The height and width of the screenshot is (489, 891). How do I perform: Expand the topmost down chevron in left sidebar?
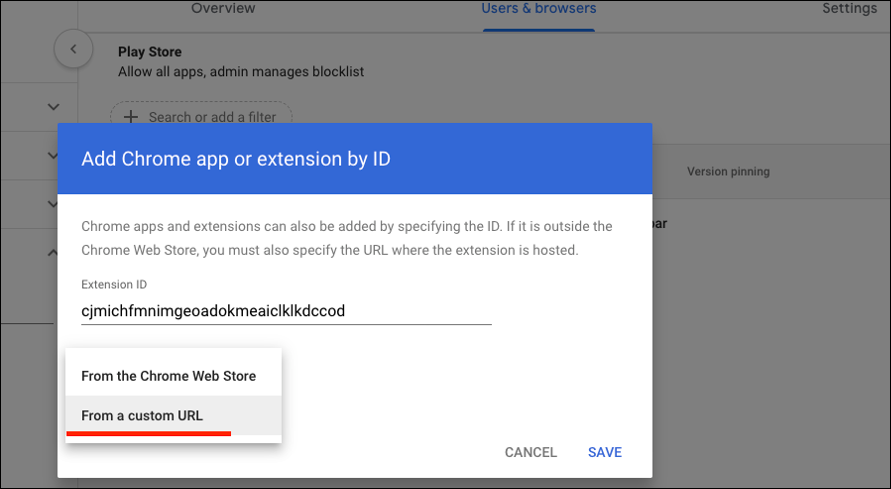click(54, 106)
